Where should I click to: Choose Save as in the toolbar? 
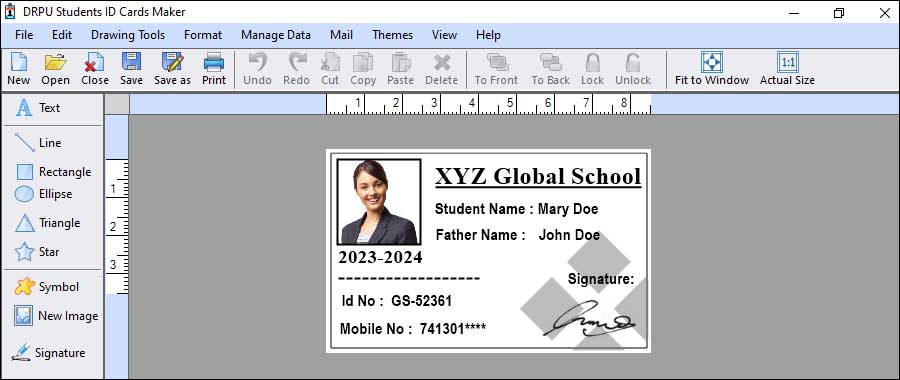[x=172, y=69]
